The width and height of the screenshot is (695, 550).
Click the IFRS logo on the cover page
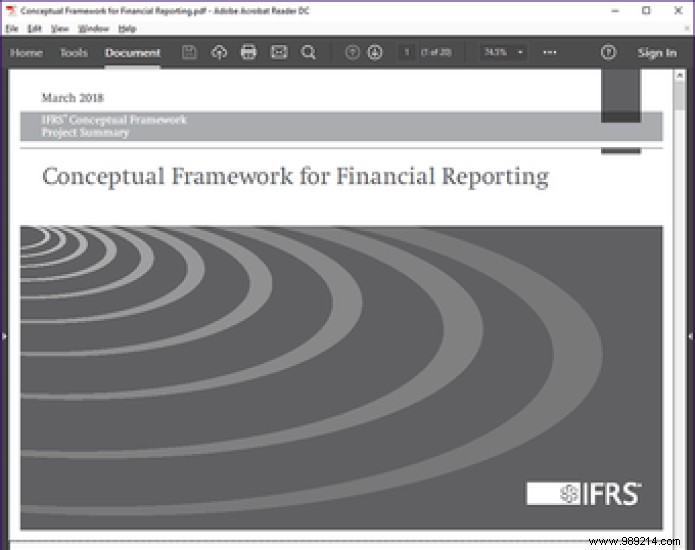tap(583, 493)
